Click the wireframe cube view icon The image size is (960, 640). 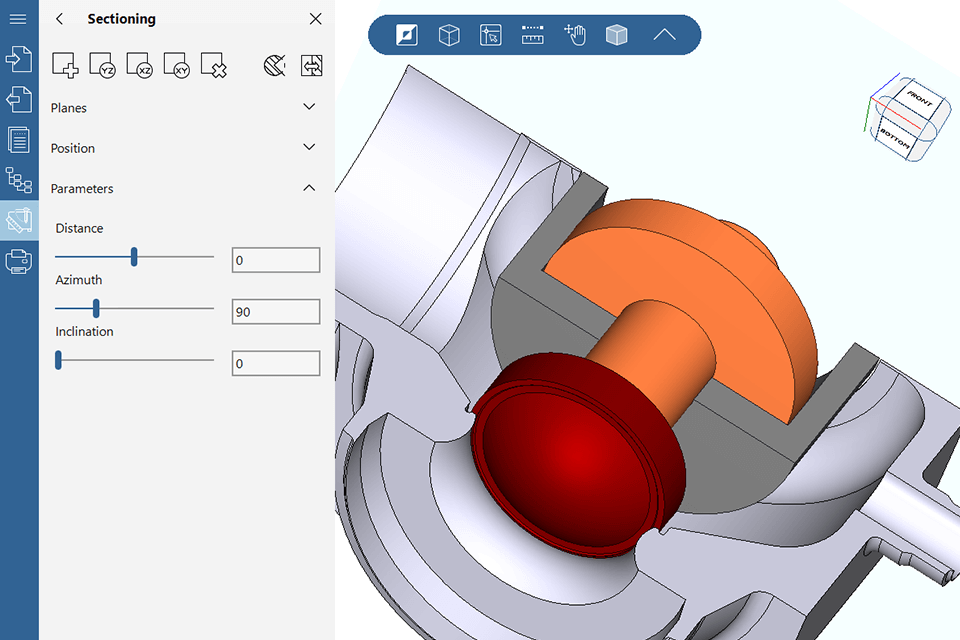click(x=449, y=35)
